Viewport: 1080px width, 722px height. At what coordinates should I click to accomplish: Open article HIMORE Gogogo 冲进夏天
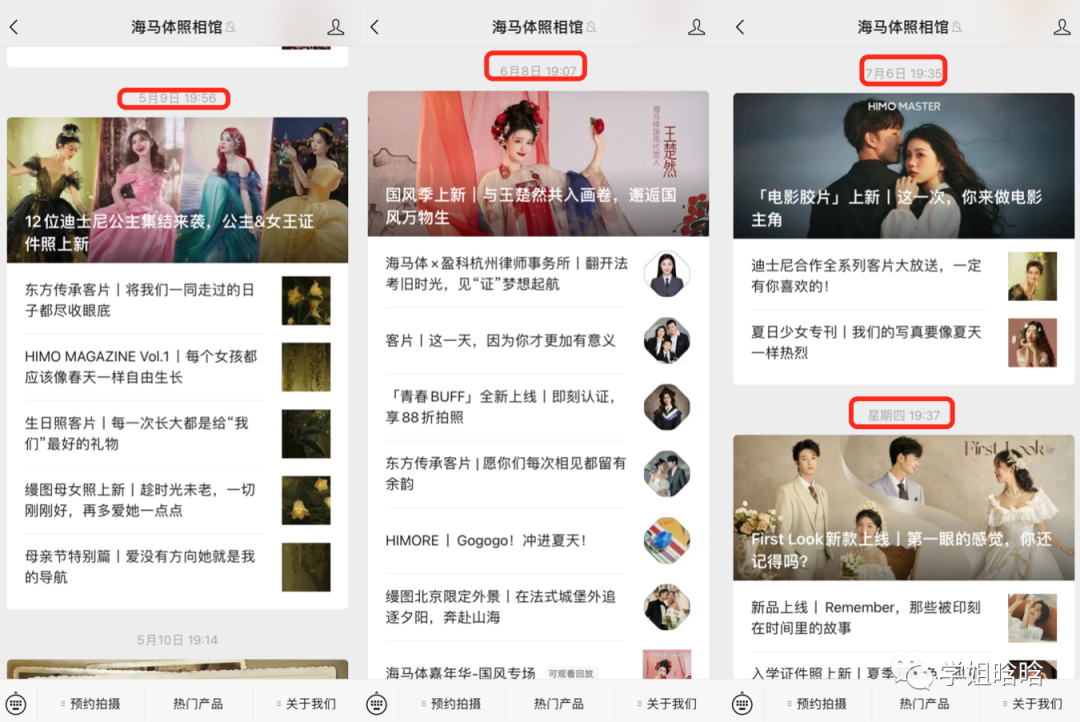click(x=538, y=541)
